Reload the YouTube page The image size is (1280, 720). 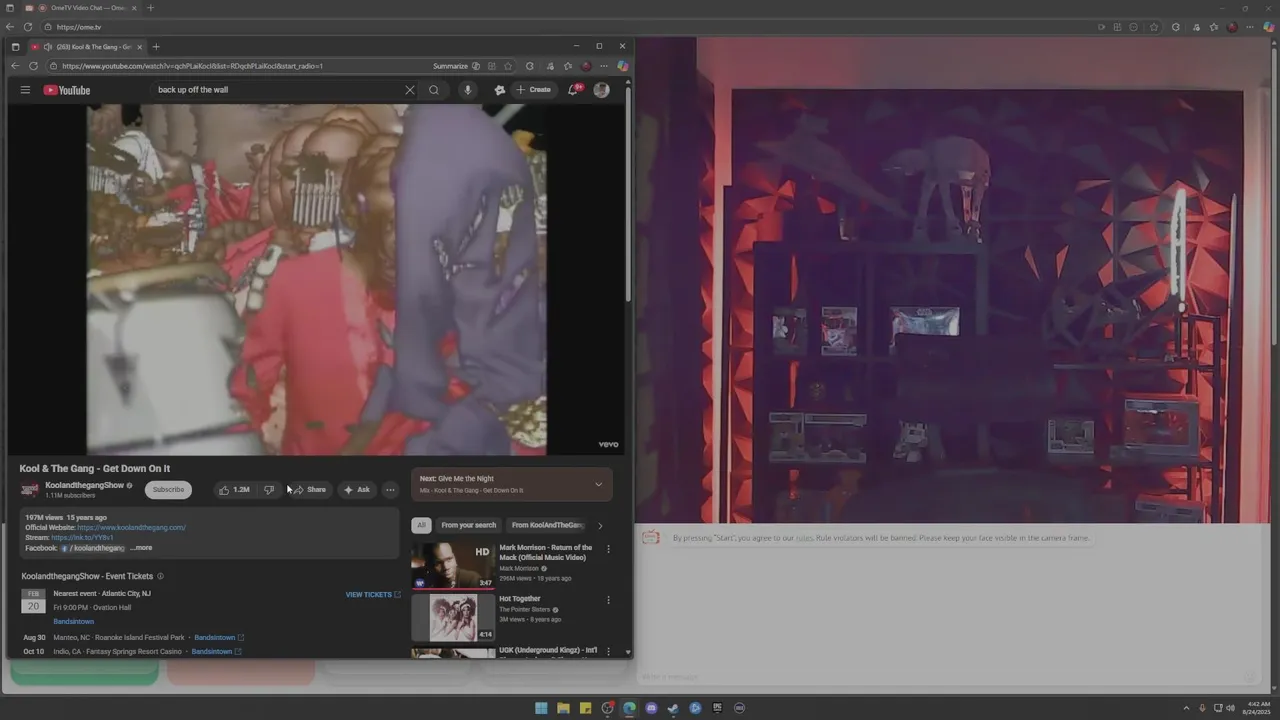pyautogui.click(x=33, y=66)
